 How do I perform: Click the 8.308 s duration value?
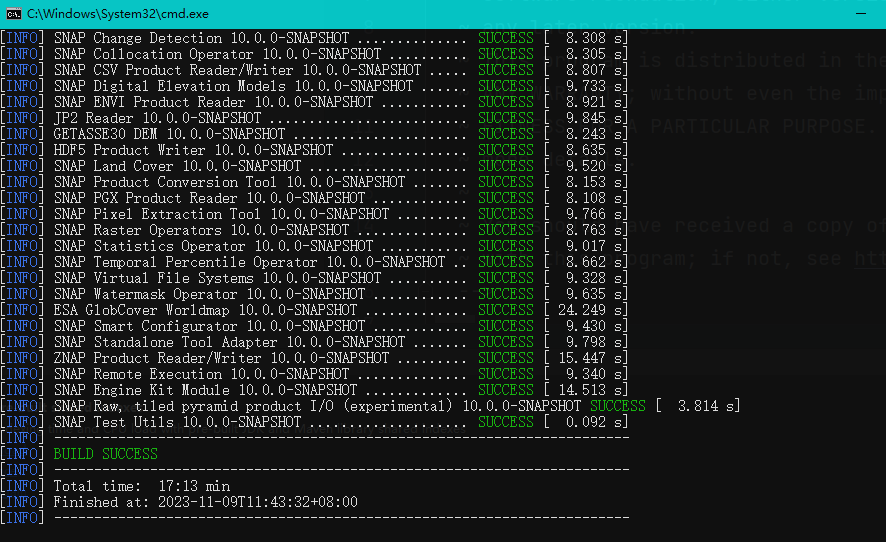tap(593, 38)
